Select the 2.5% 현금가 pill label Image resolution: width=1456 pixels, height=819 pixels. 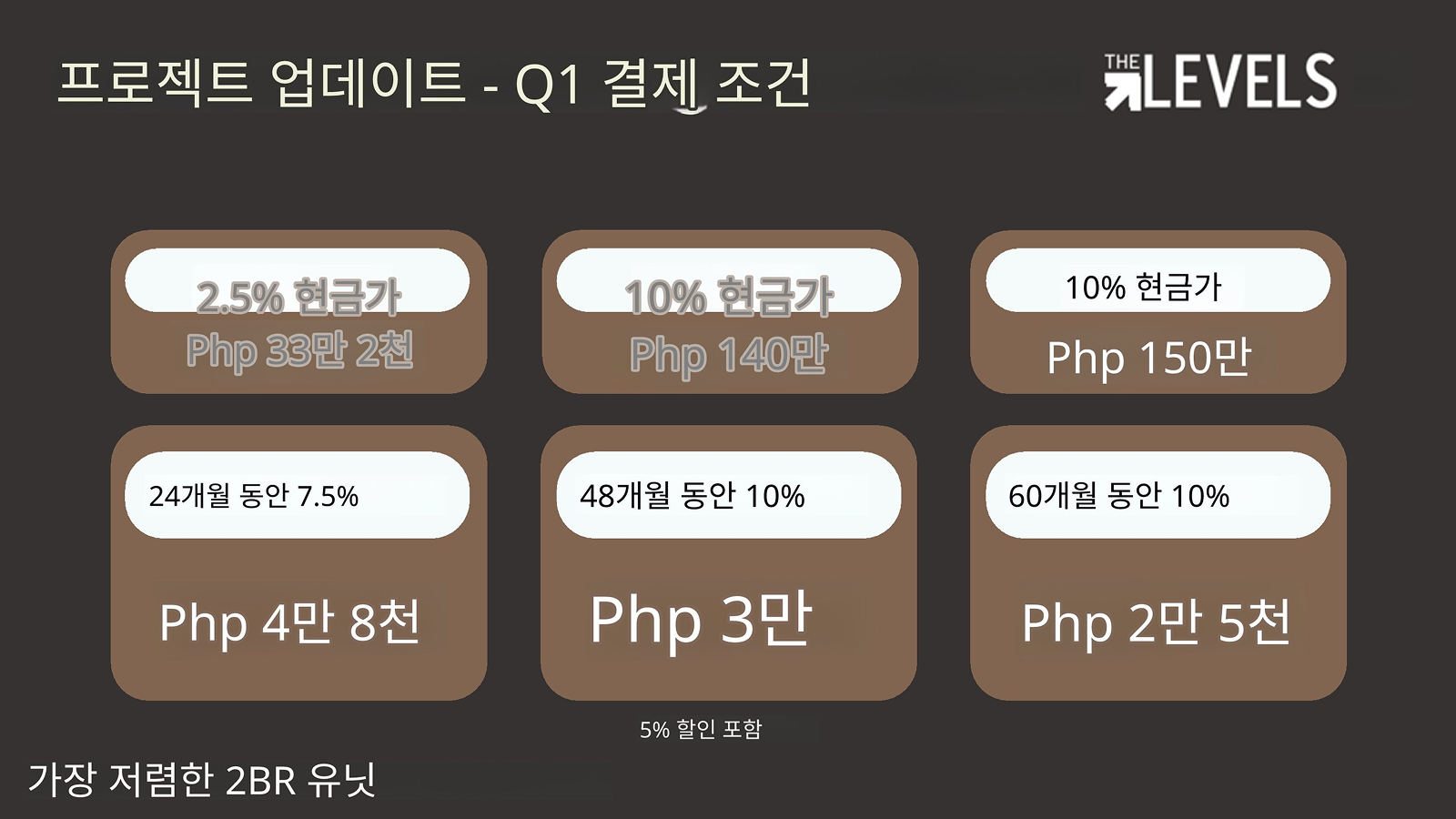[x=298, y=281]
